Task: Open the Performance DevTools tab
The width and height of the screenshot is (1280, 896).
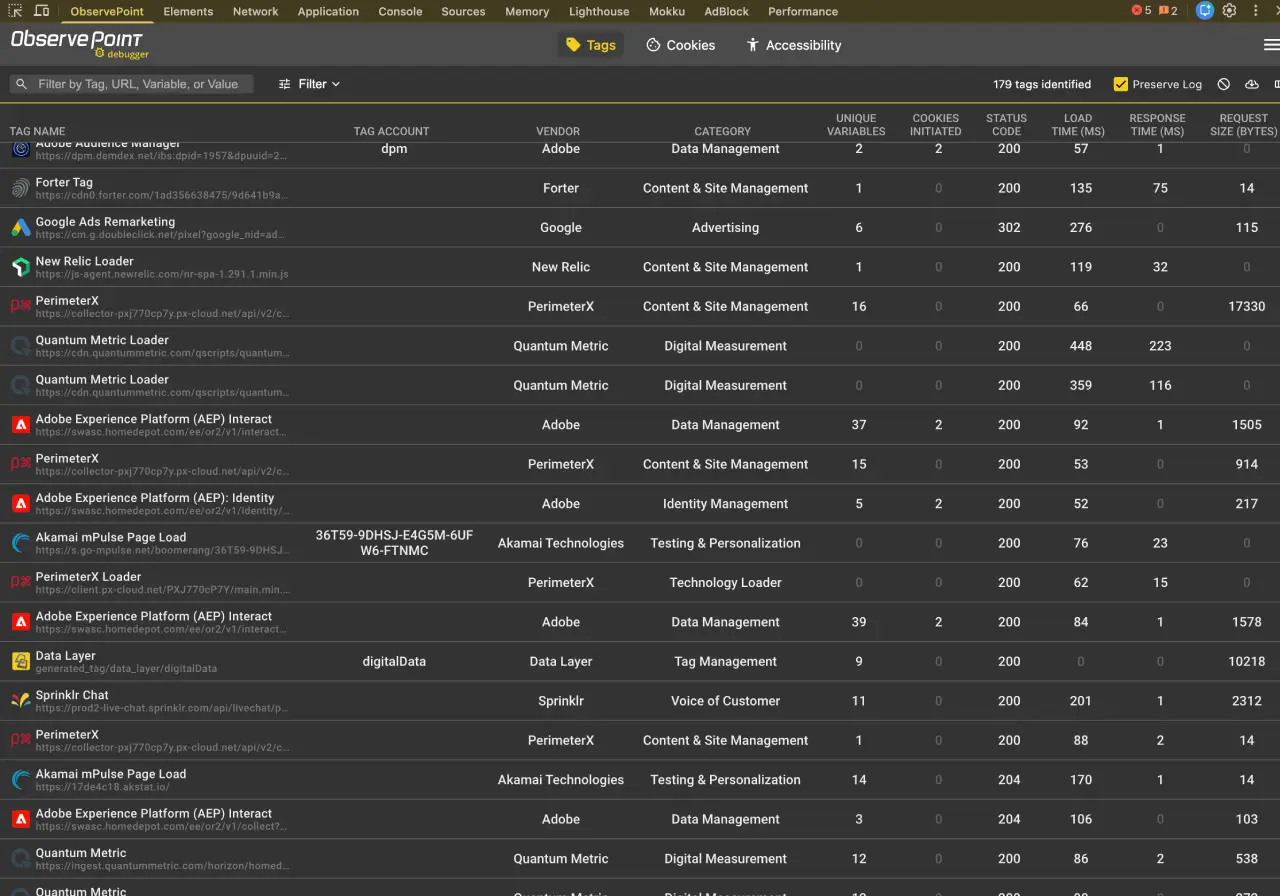Action: pyautogui.click(x=803, y=11)
